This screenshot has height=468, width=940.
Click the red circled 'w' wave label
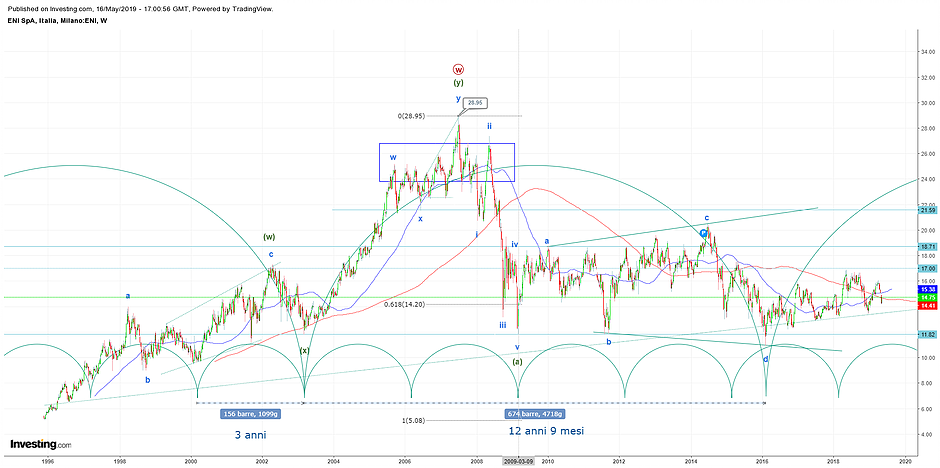click(x=459, y=70)
